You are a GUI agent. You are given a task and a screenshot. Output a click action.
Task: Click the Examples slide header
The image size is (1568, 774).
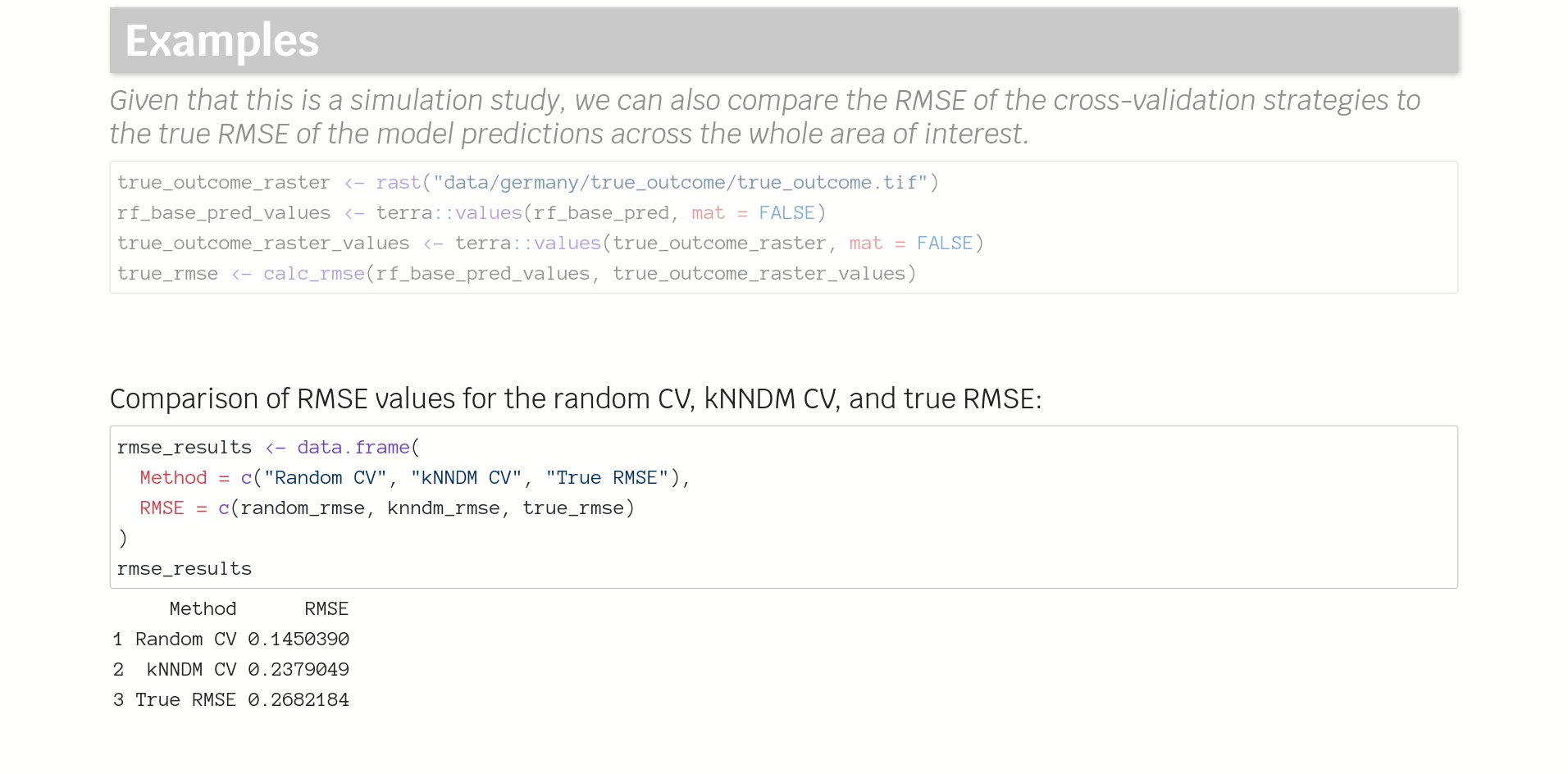[783, 40]
